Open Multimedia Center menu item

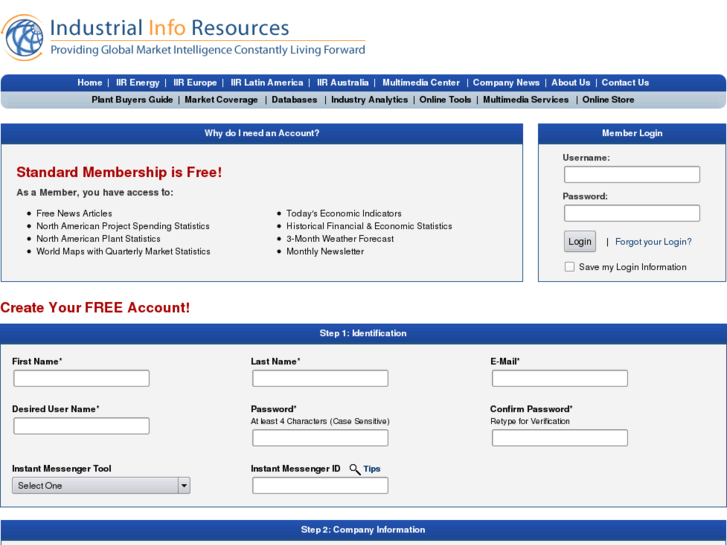pos(421,83)
